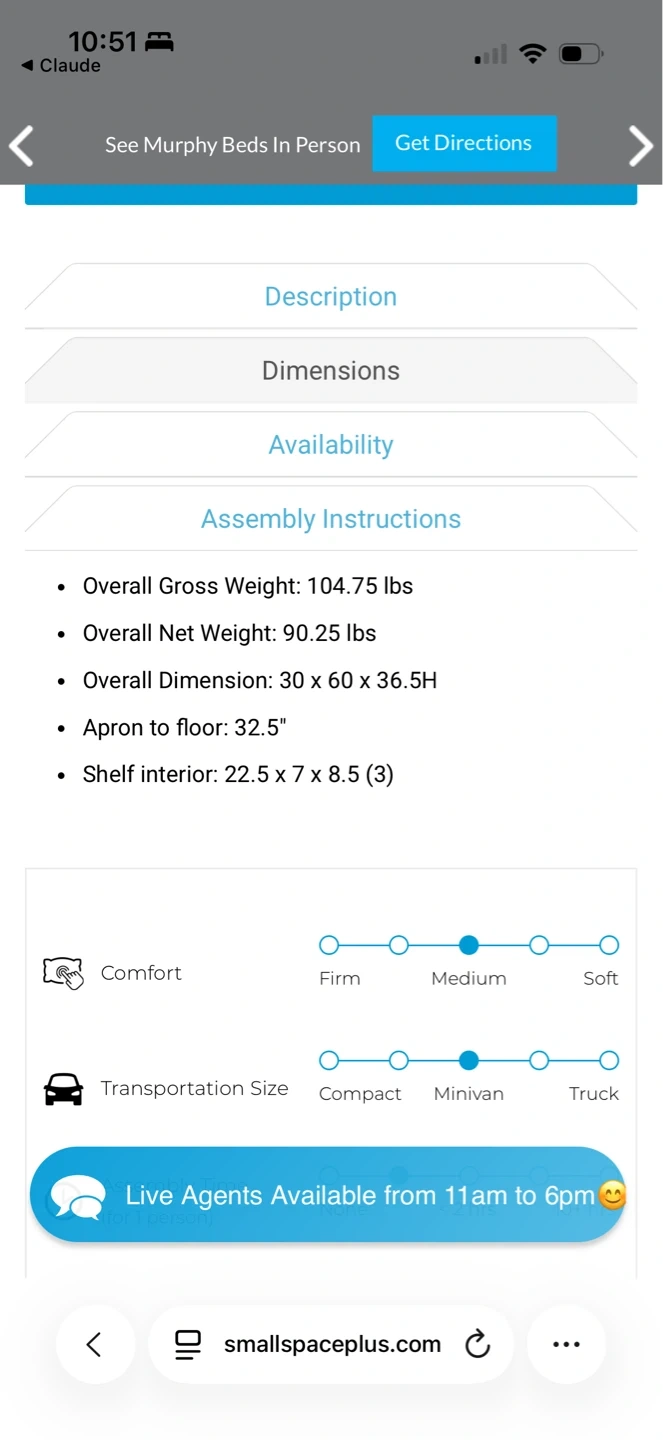Tap the Comfort mattress icon
663x1440 pixels.
click(x=63, y=972)
